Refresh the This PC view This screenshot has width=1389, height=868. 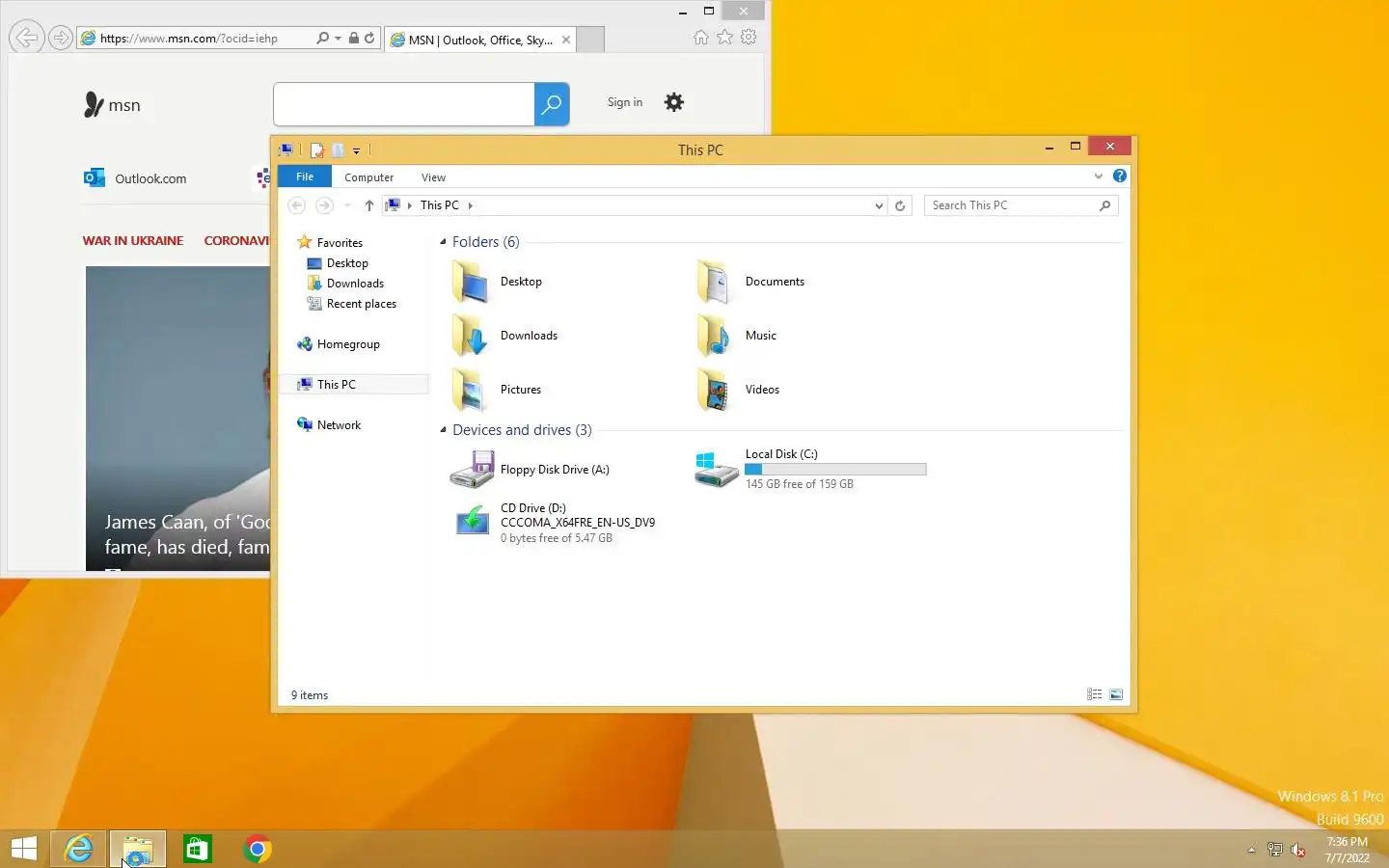pos(900,205)
